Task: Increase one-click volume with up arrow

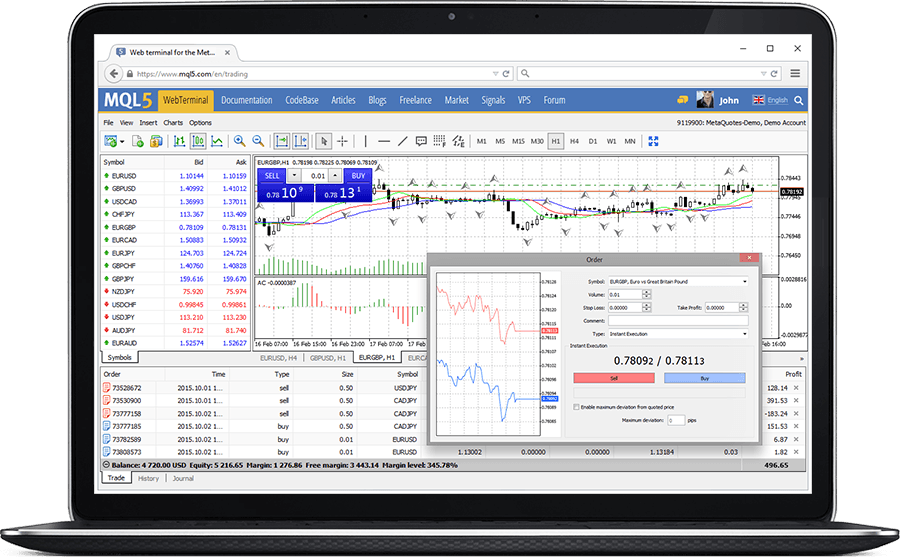Action: pyautogui.click(x=335, y=176)
